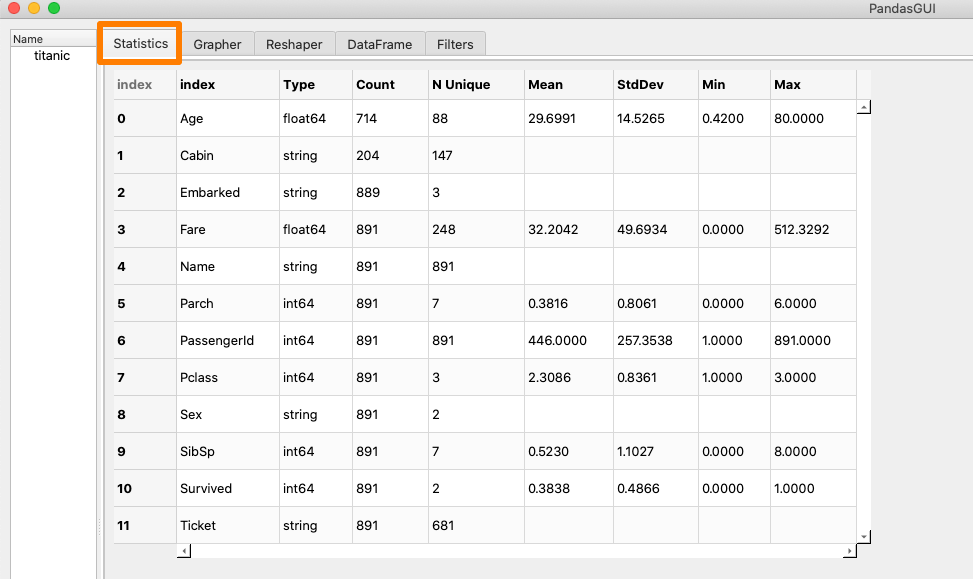Image resolution: width=973 pixels, height=579 pixels.
Task: Show the Filters tab
Action: click(x=455, y=44)
